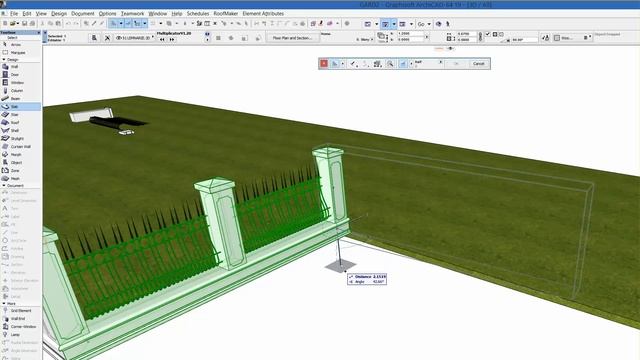
Task: Click the greyed OK button on floating palette
Action: [x=456, y=64]
